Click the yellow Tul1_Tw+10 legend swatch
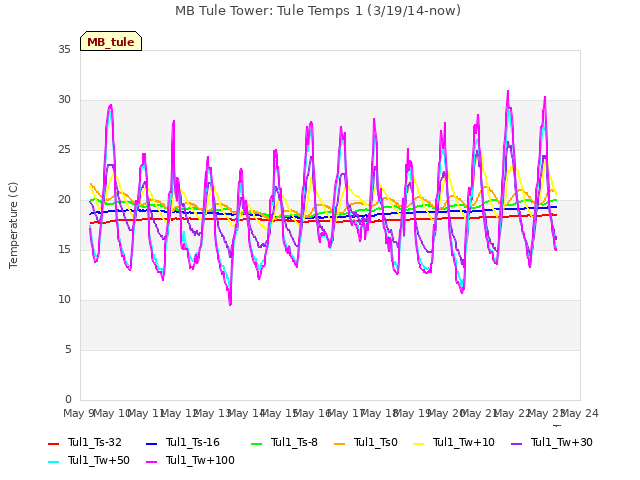Image resolution: width=640 pixels, height=480 pixels. pos(419,443)
